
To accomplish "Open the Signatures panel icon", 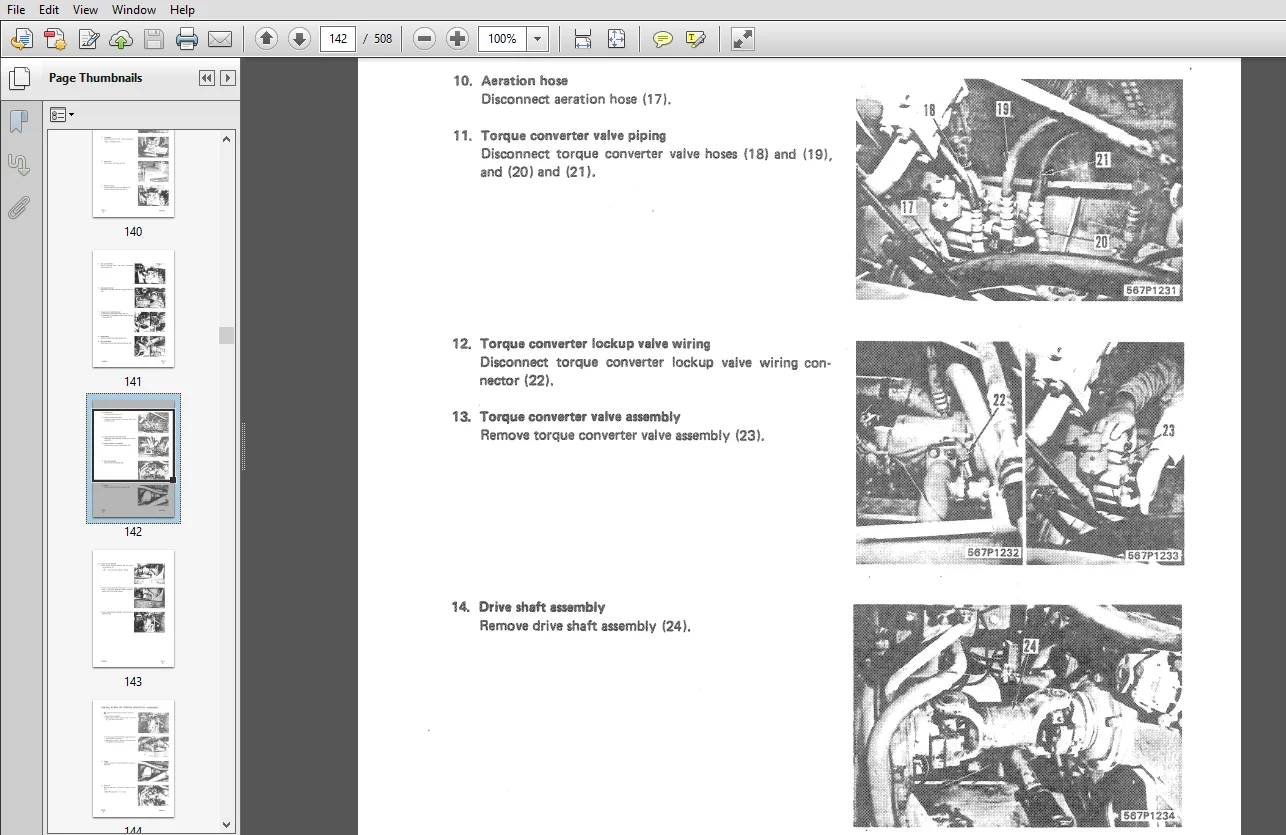I will 19,165.
